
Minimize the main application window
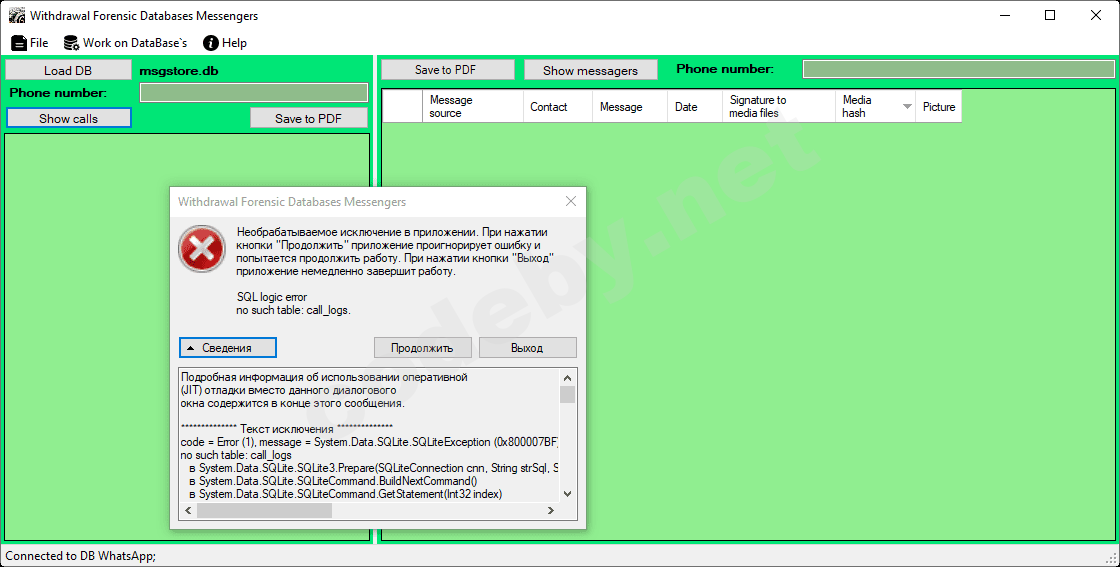(x=1004, y=15)
